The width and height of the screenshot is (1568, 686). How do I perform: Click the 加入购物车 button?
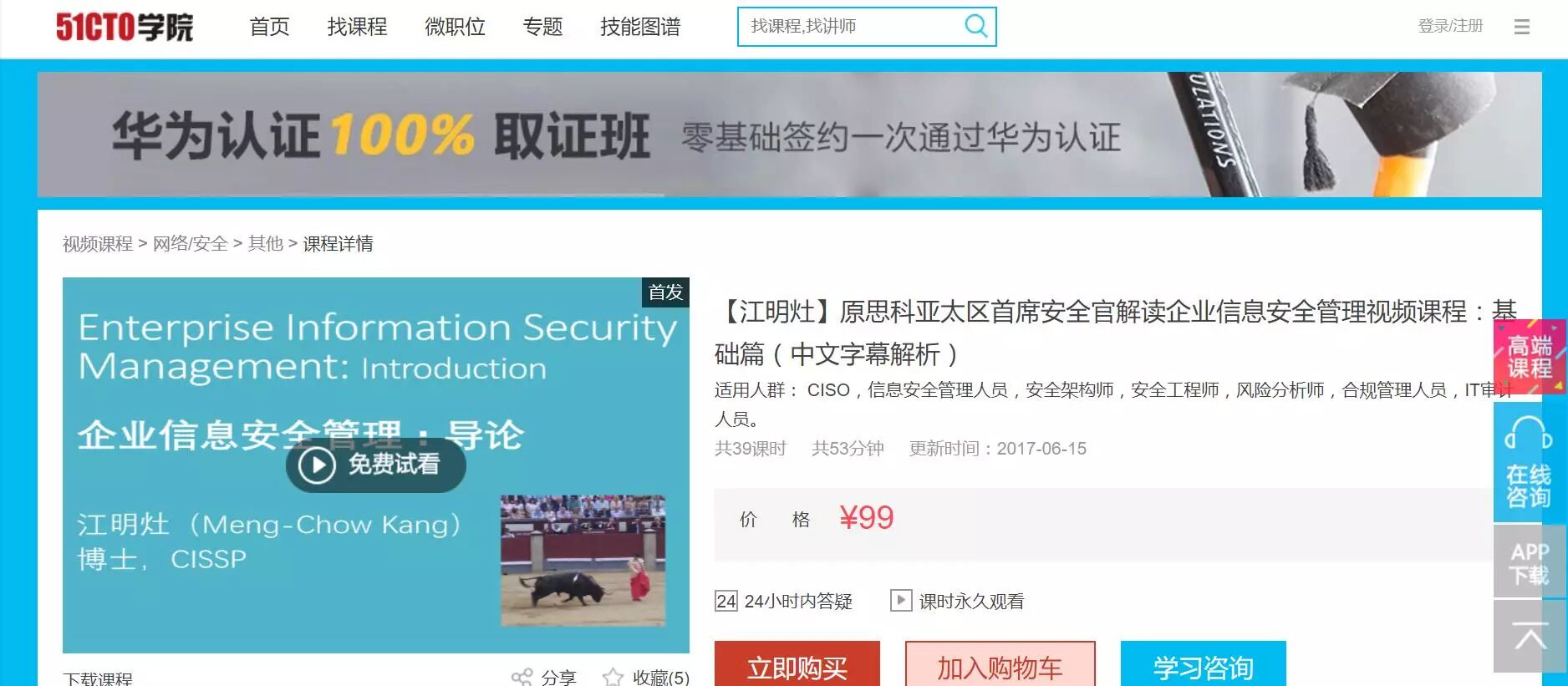[1000, 664]
